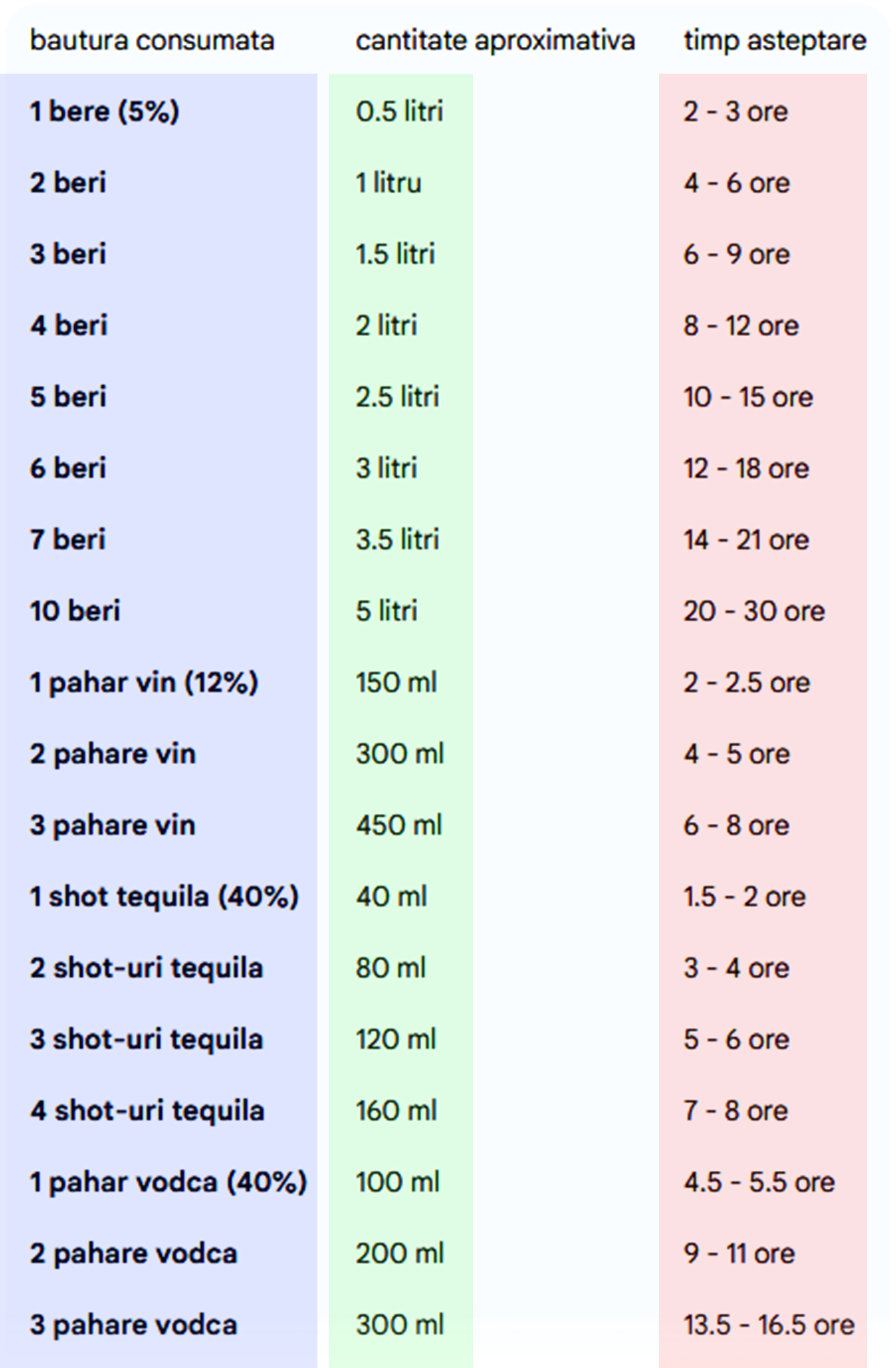Select the '13.5 - 16.5 ore' cell
896x1368 pixels.
click(x=769, y=1324)
